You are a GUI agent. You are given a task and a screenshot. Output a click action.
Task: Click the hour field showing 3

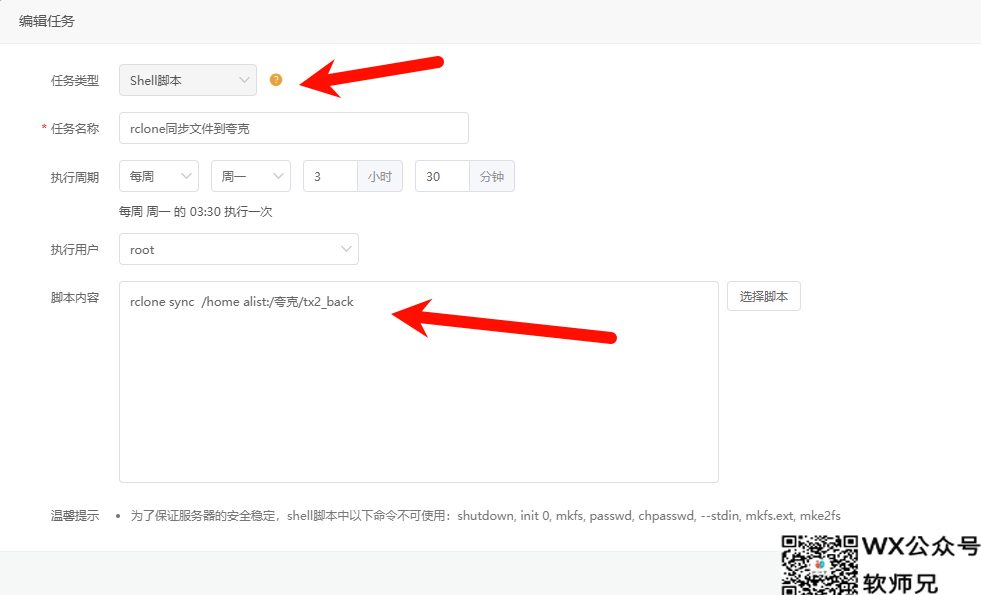pos(330,176)
